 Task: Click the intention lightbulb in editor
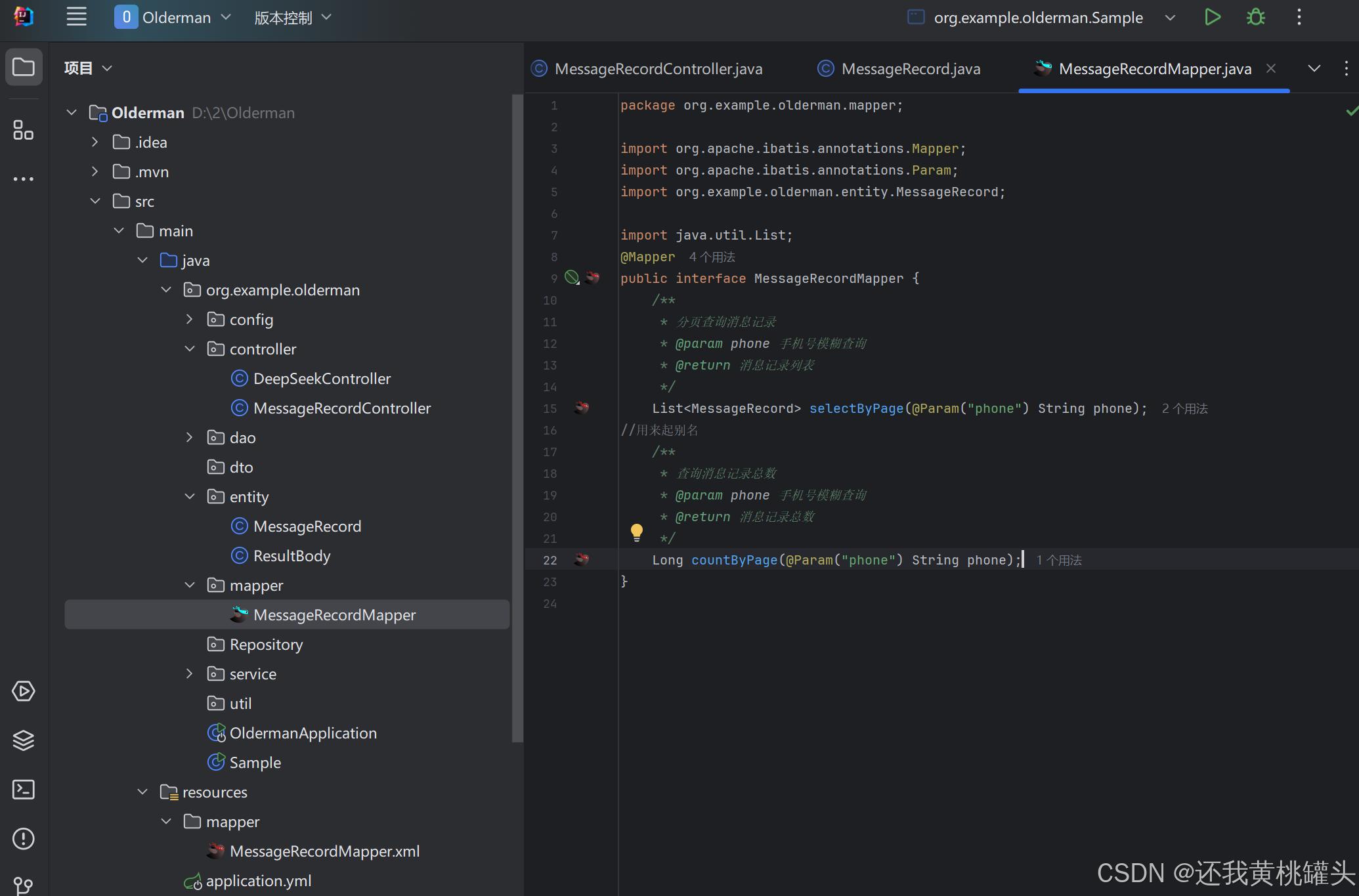(636, 532)
